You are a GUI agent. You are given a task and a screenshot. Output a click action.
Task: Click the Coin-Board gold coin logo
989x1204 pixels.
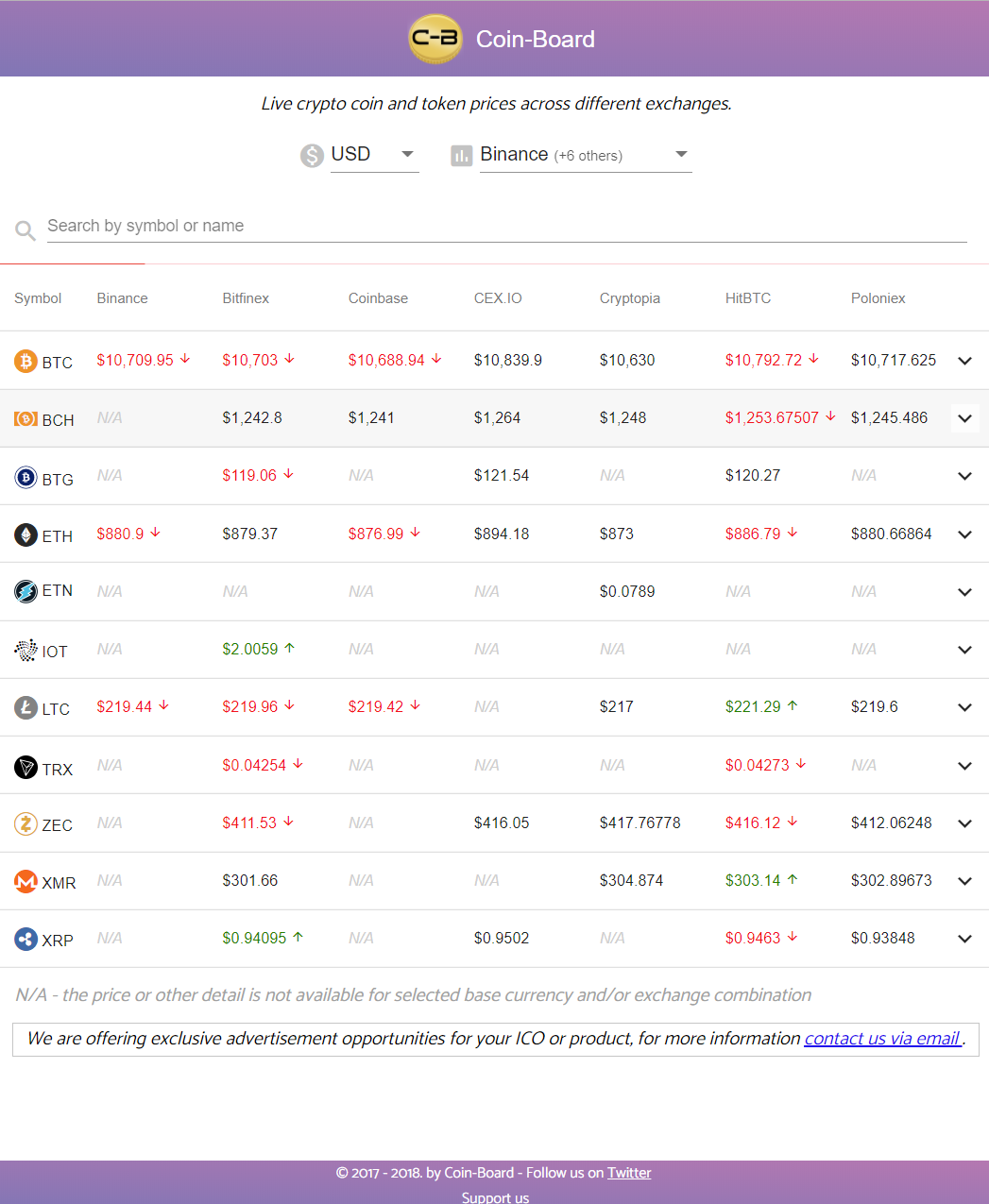coord(435,39)
